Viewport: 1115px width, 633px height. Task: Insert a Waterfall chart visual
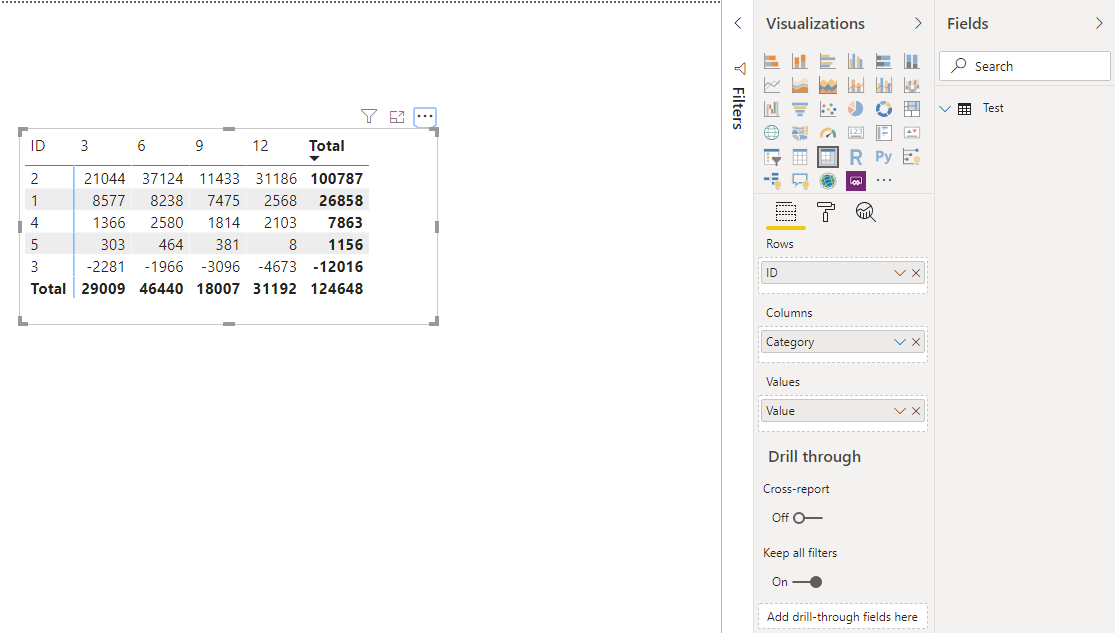(x=772, y=109)
